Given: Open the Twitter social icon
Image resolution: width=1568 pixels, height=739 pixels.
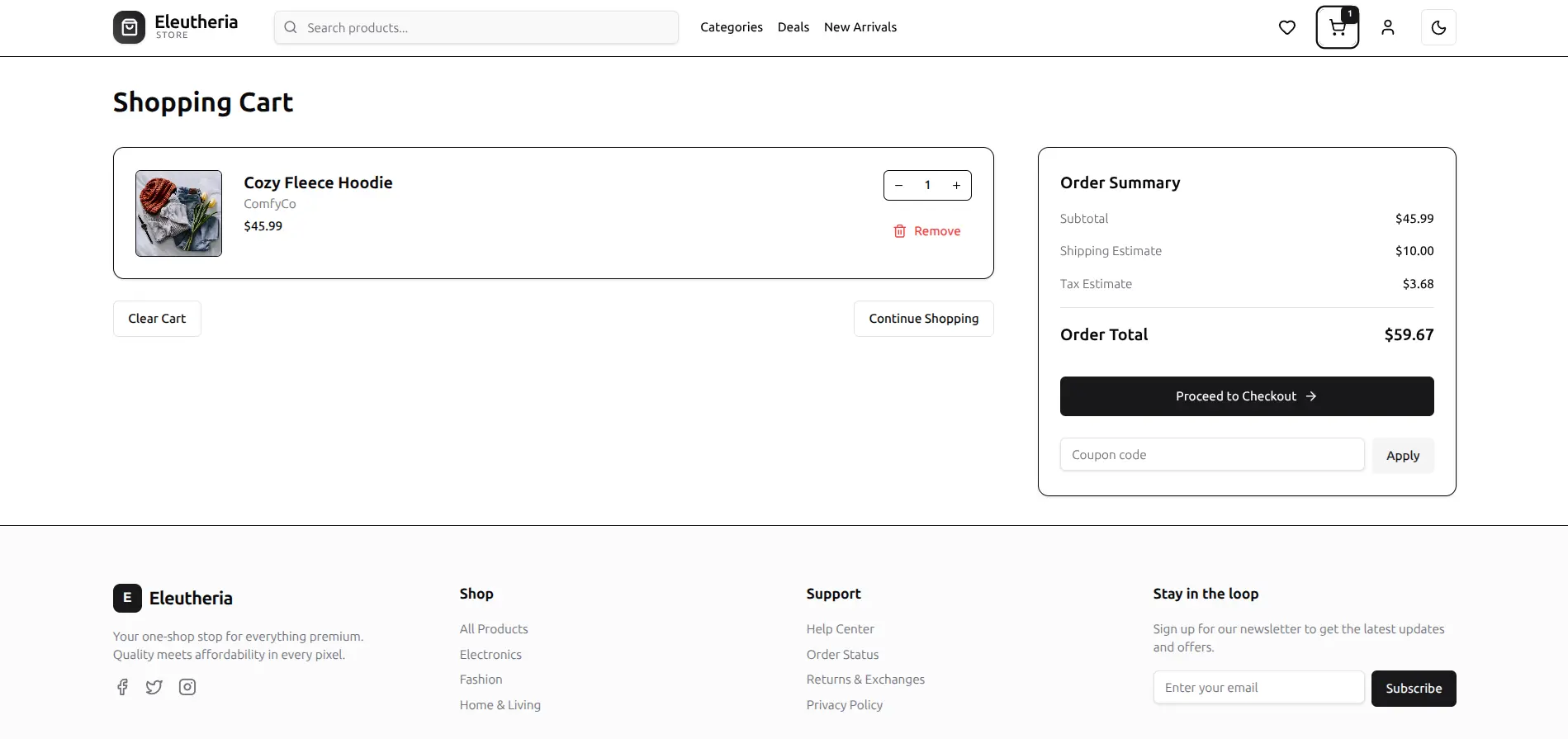Looking at the screenshot, I should [x=154, y=687].
